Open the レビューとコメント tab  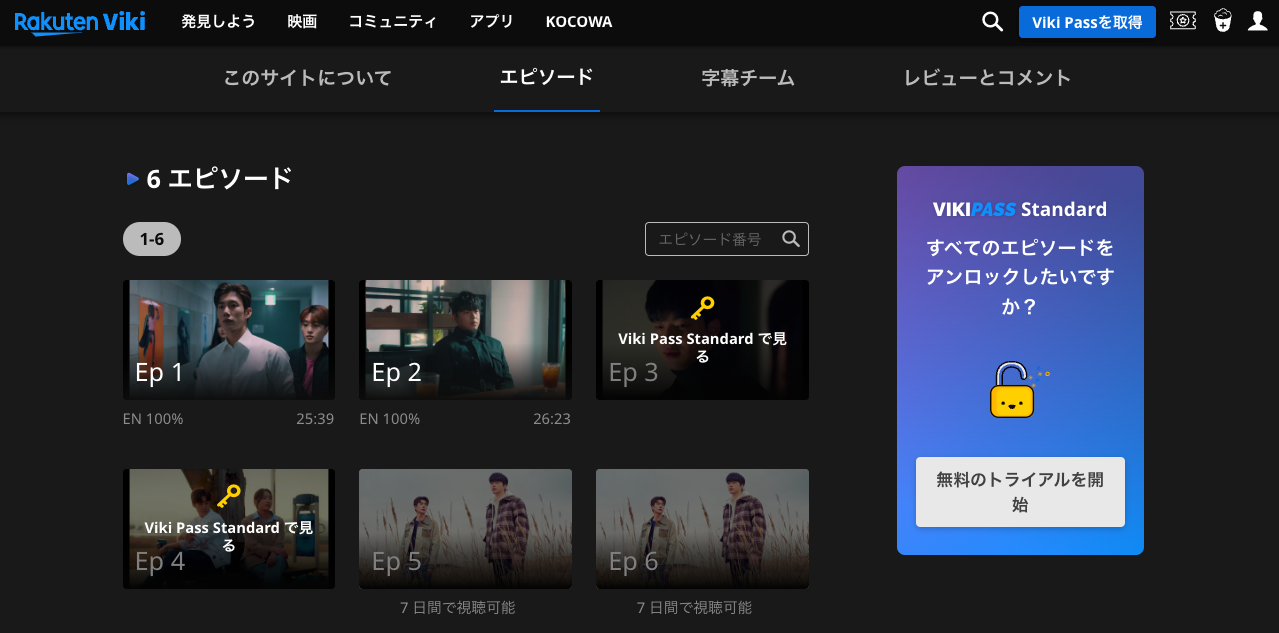pos(987,78)
